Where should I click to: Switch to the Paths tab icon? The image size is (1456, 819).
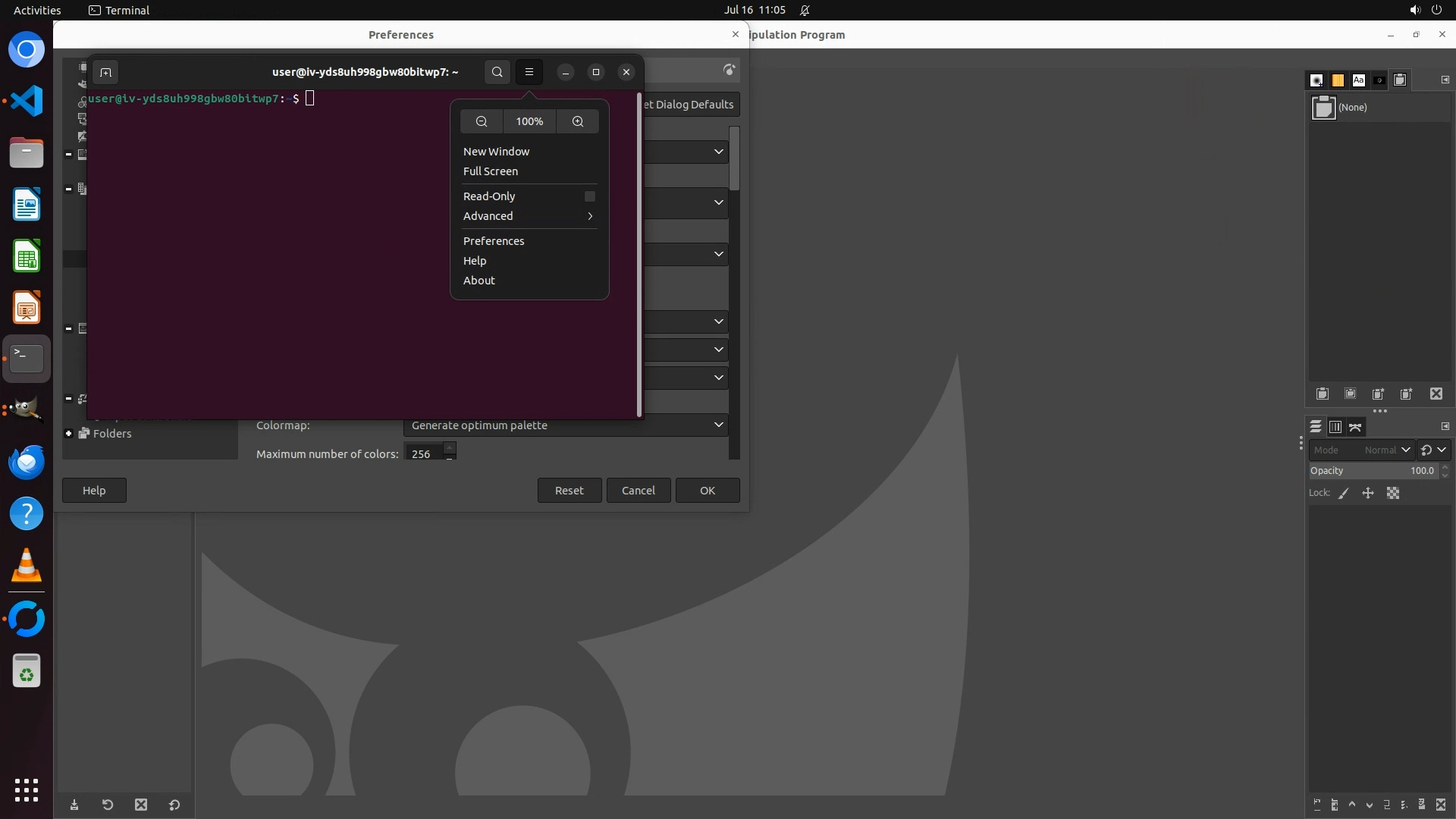click(1356, 427)
